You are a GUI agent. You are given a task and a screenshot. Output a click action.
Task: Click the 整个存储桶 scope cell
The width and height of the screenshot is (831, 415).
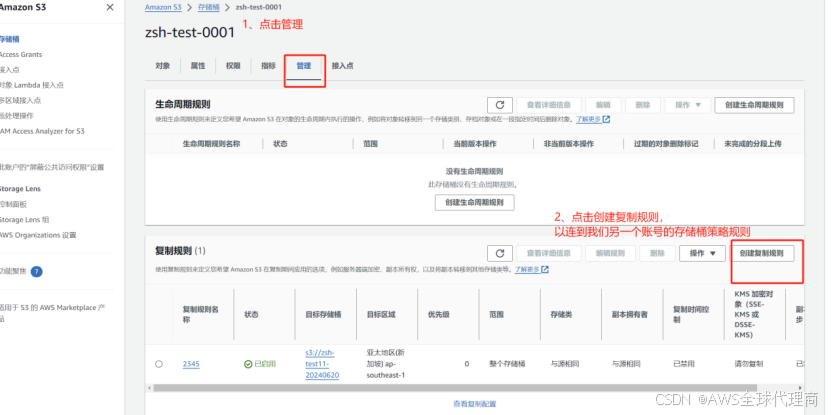pyautogui.click(x=507, y=364)
